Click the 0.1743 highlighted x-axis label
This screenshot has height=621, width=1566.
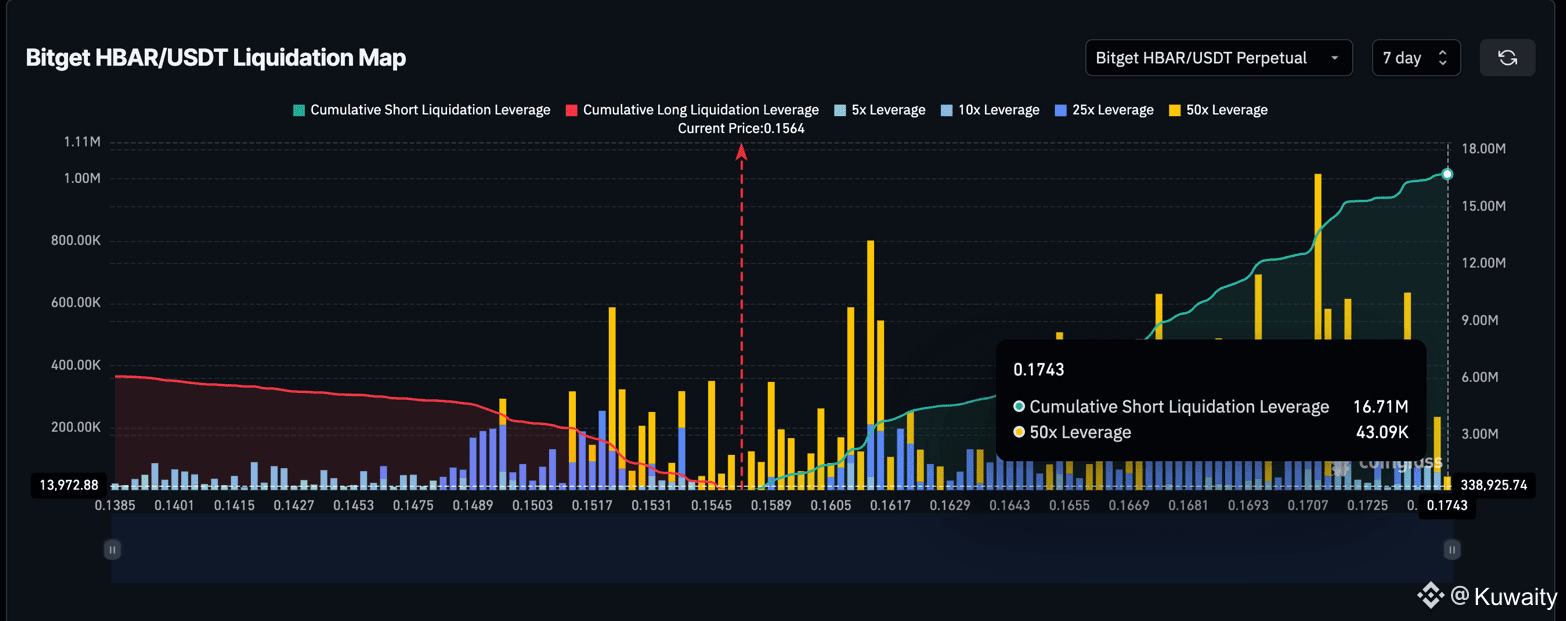click(x=1447, y=507)
